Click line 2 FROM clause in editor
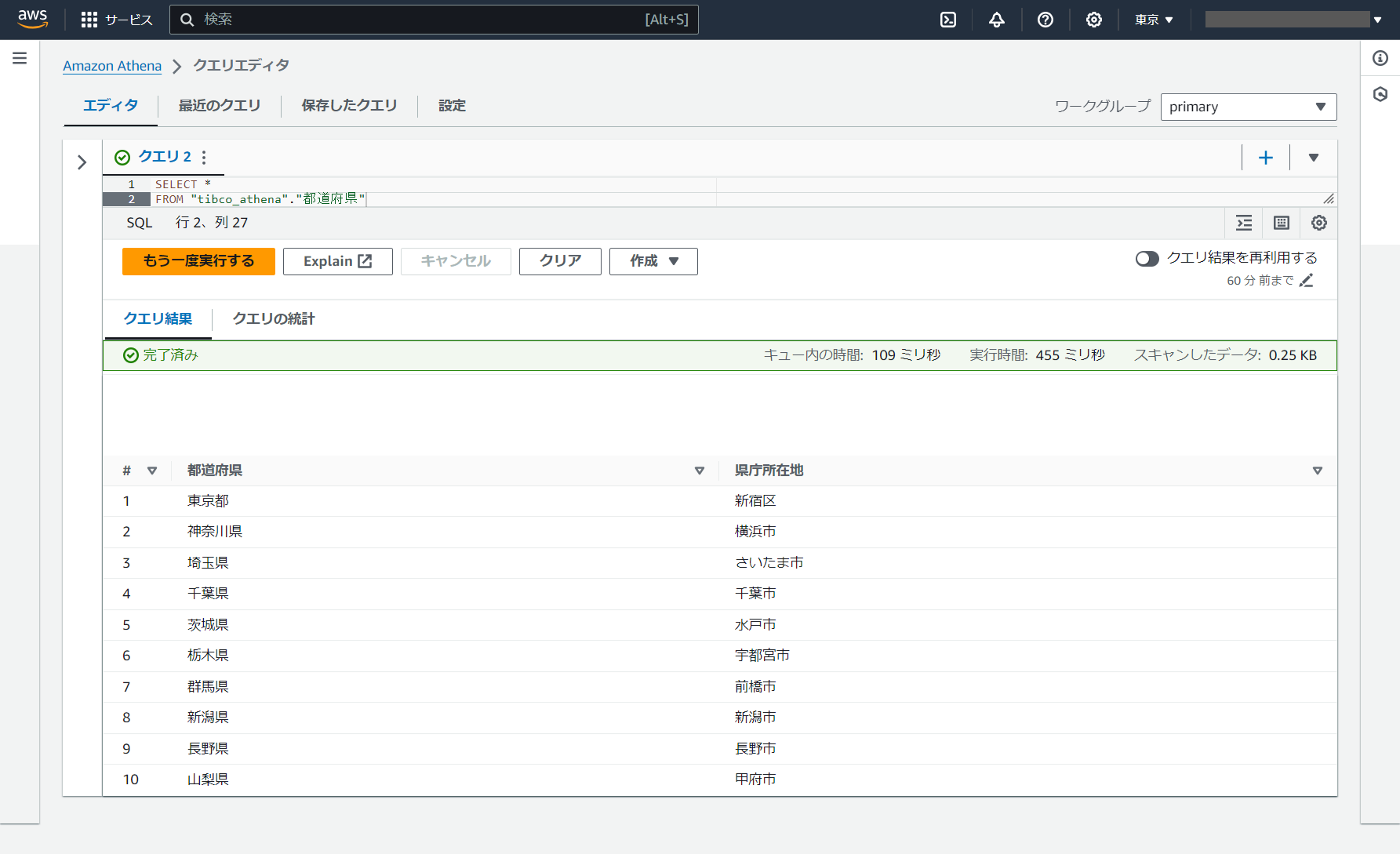 coord(260,199)
